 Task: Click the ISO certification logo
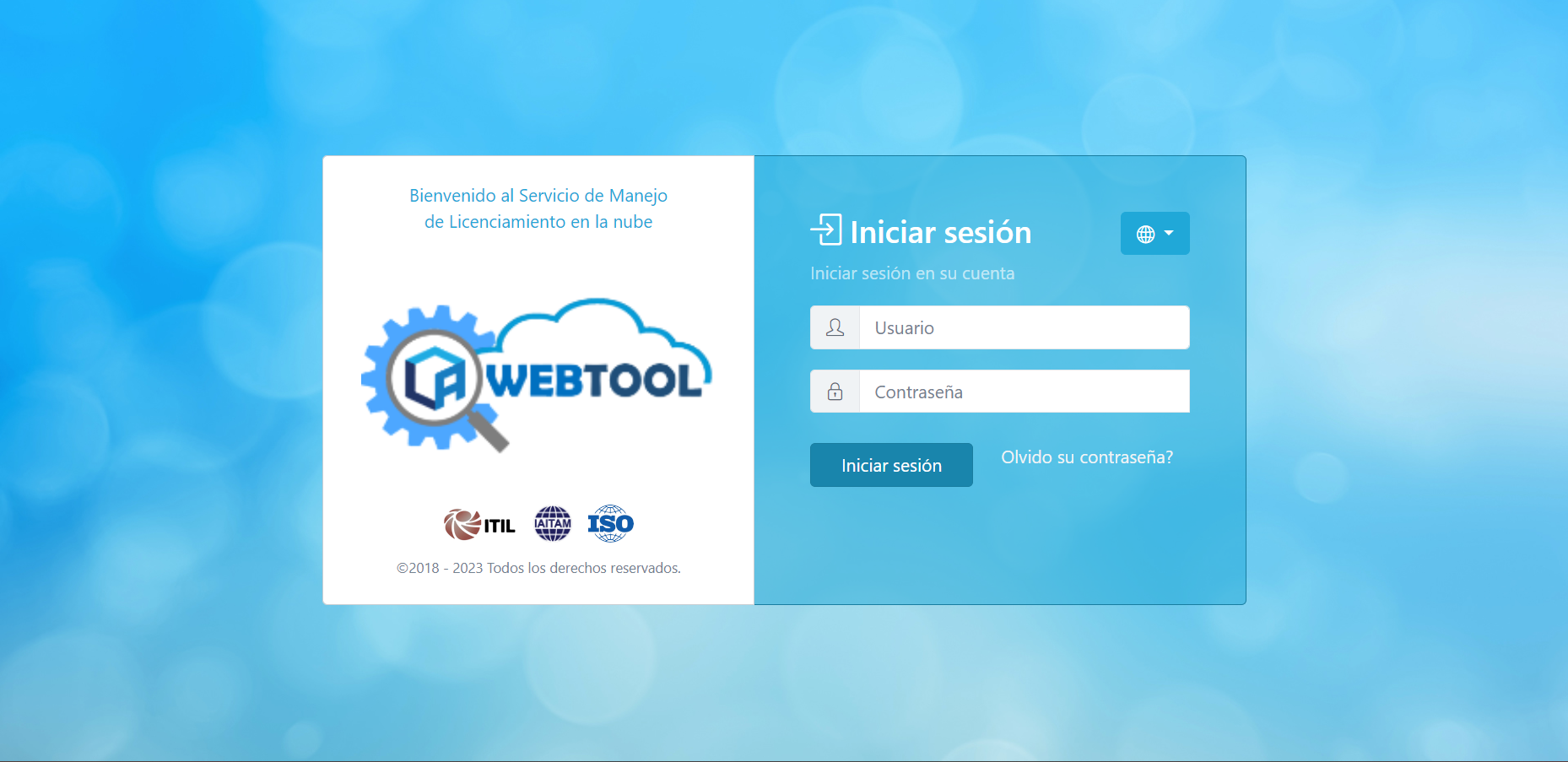[x=610, y=524]
